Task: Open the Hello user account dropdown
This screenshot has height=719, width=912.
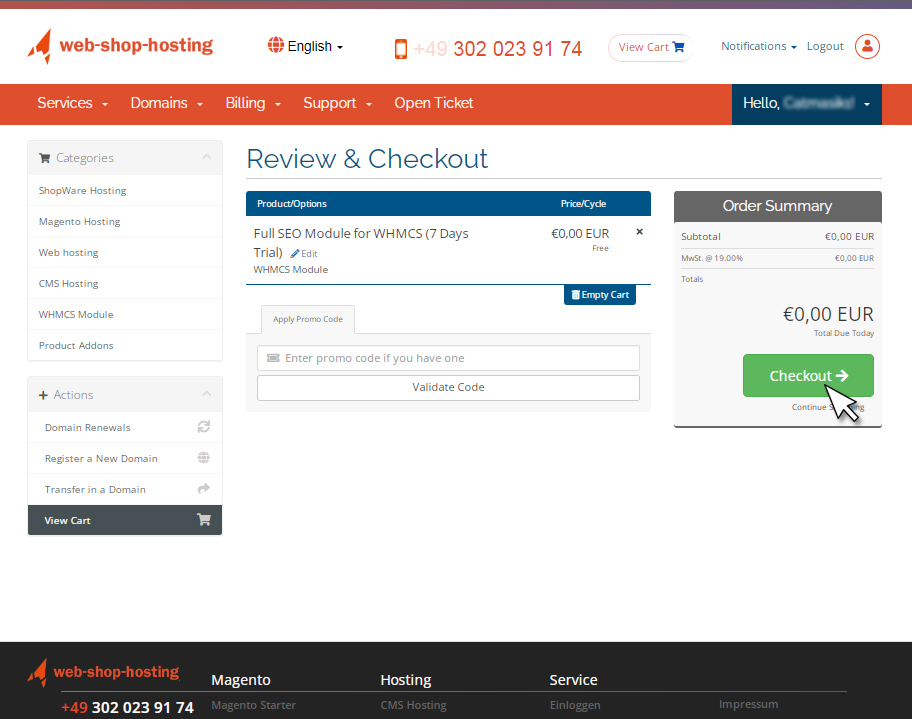Action: (x=807, y=104)
